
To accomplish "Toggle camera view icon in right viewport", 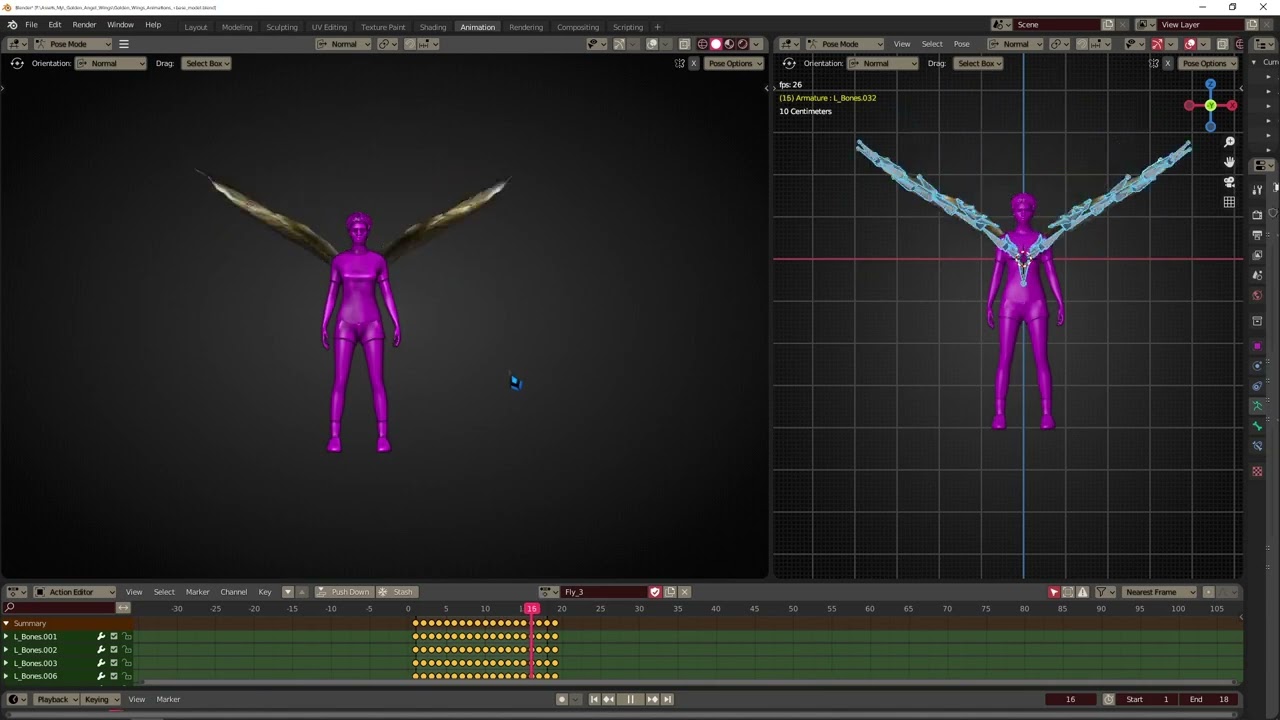I will click(1229, 182).
